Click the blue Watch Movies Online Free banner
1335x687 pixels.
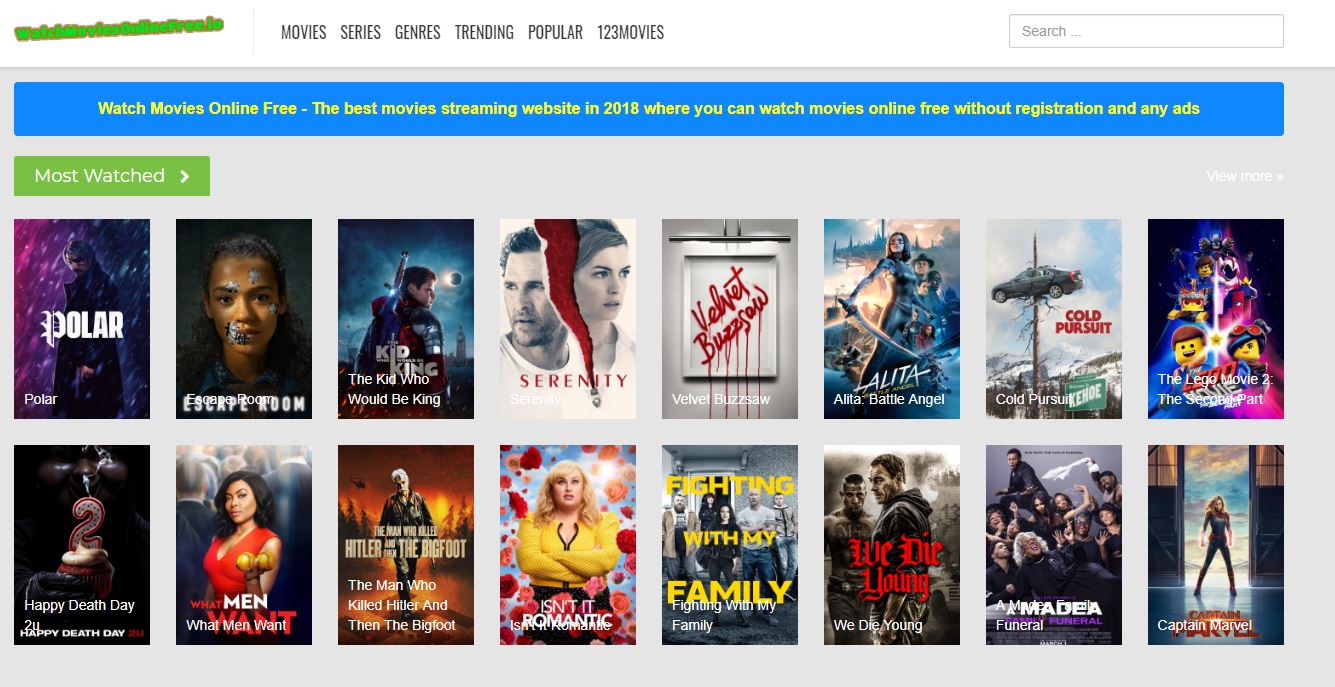coord(648,109)
